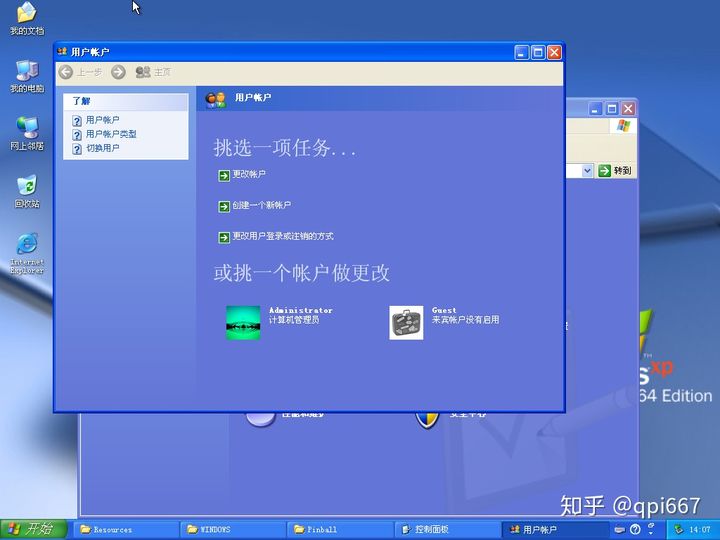The image size is (720, 540).
Task: Switch to 用户帐户 taskbar button
Action: tap(555, 529)
